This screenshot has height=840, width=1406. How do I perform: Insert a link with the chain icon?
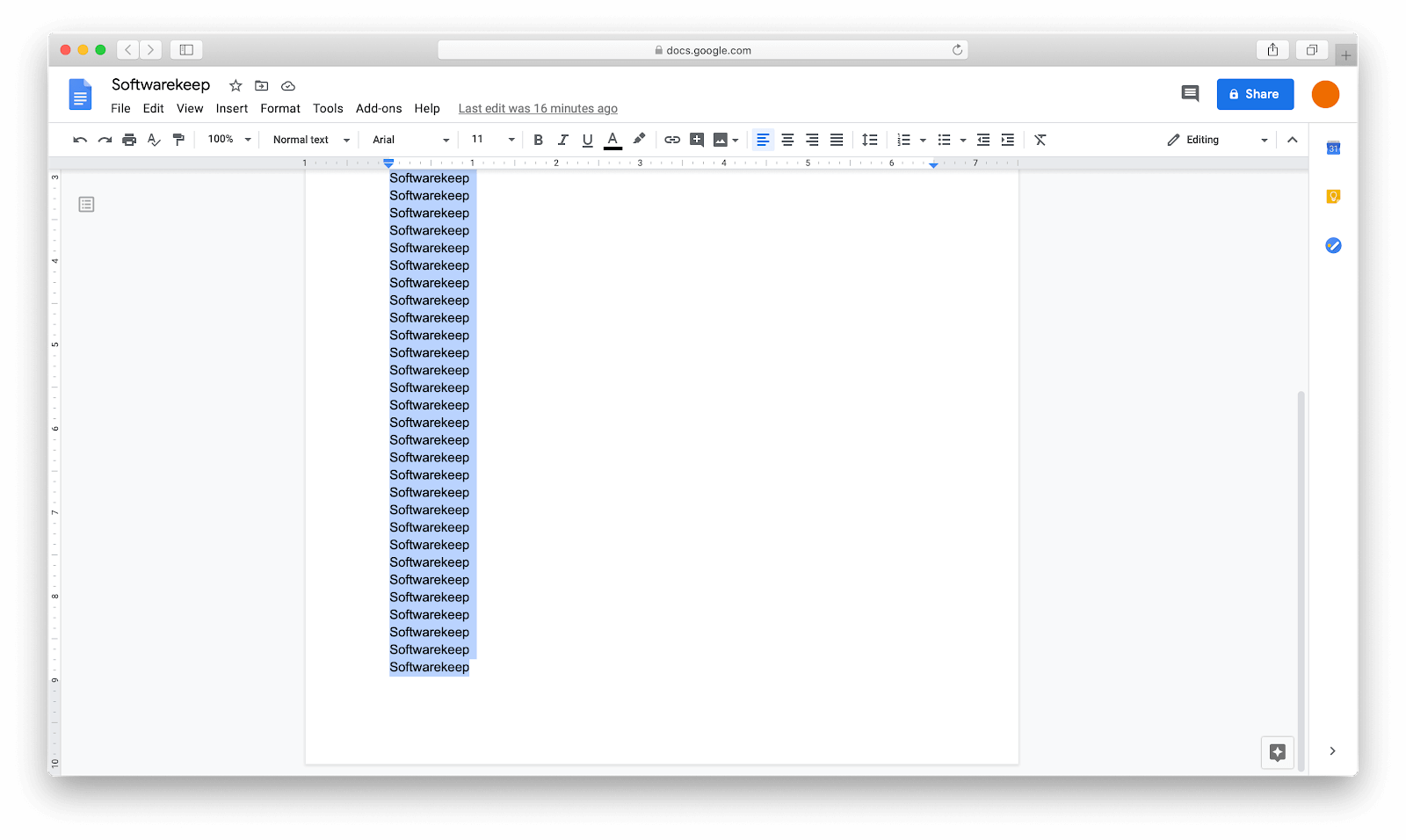click(x=672, y=140)
